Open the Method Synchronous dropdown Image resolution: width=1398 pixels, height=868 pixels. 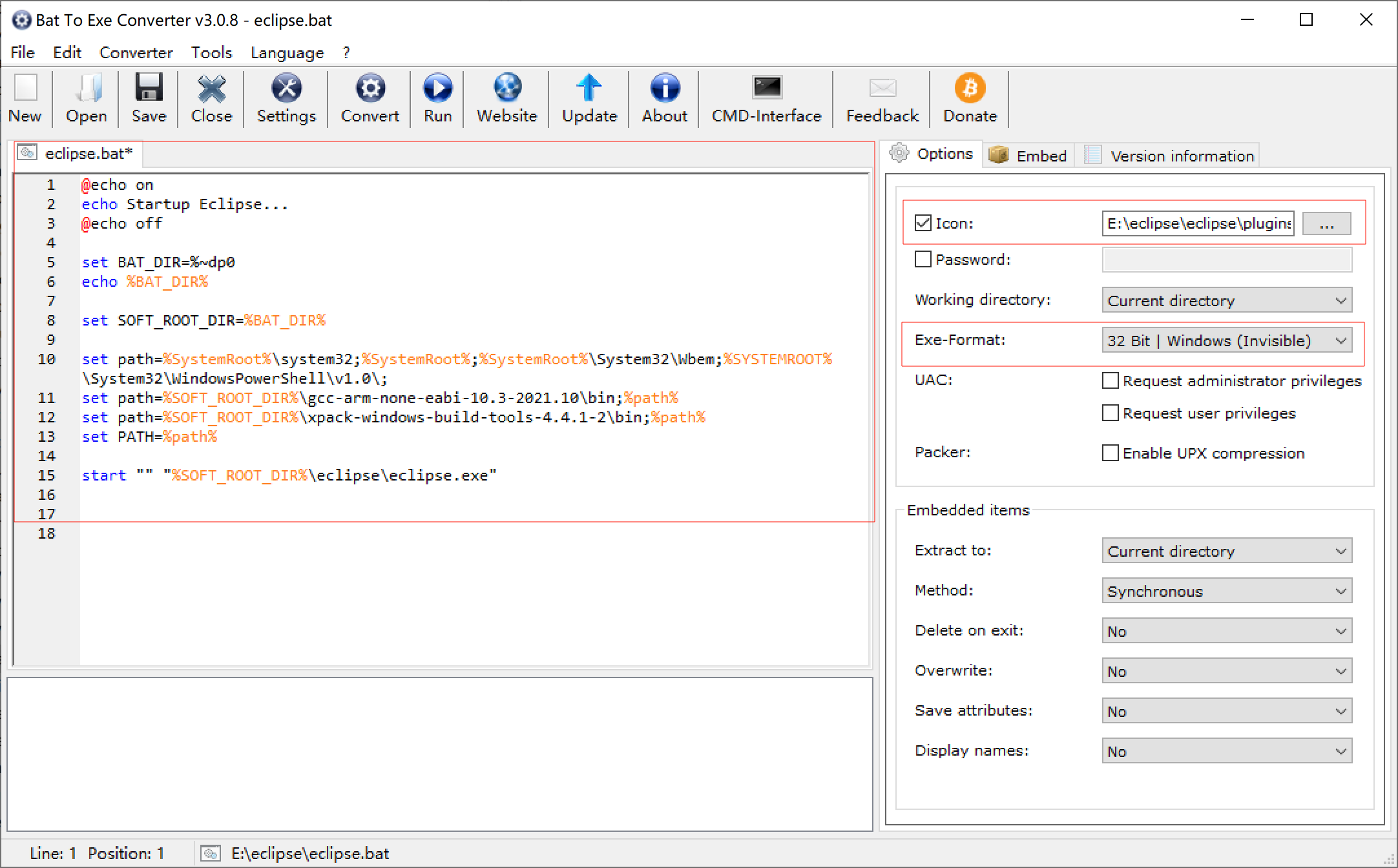click(x=1226, y=591)
